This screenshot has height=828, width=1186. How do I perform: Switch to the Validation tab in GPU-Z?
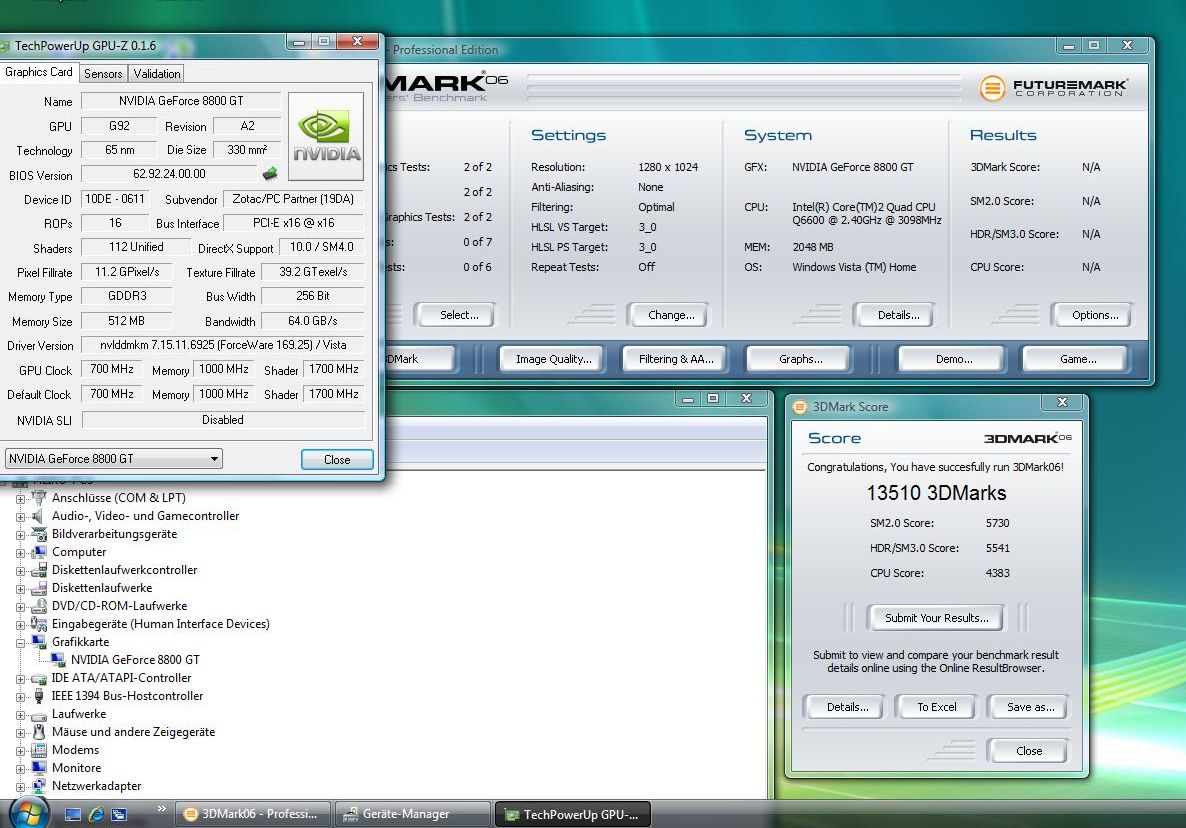[157, 73]
